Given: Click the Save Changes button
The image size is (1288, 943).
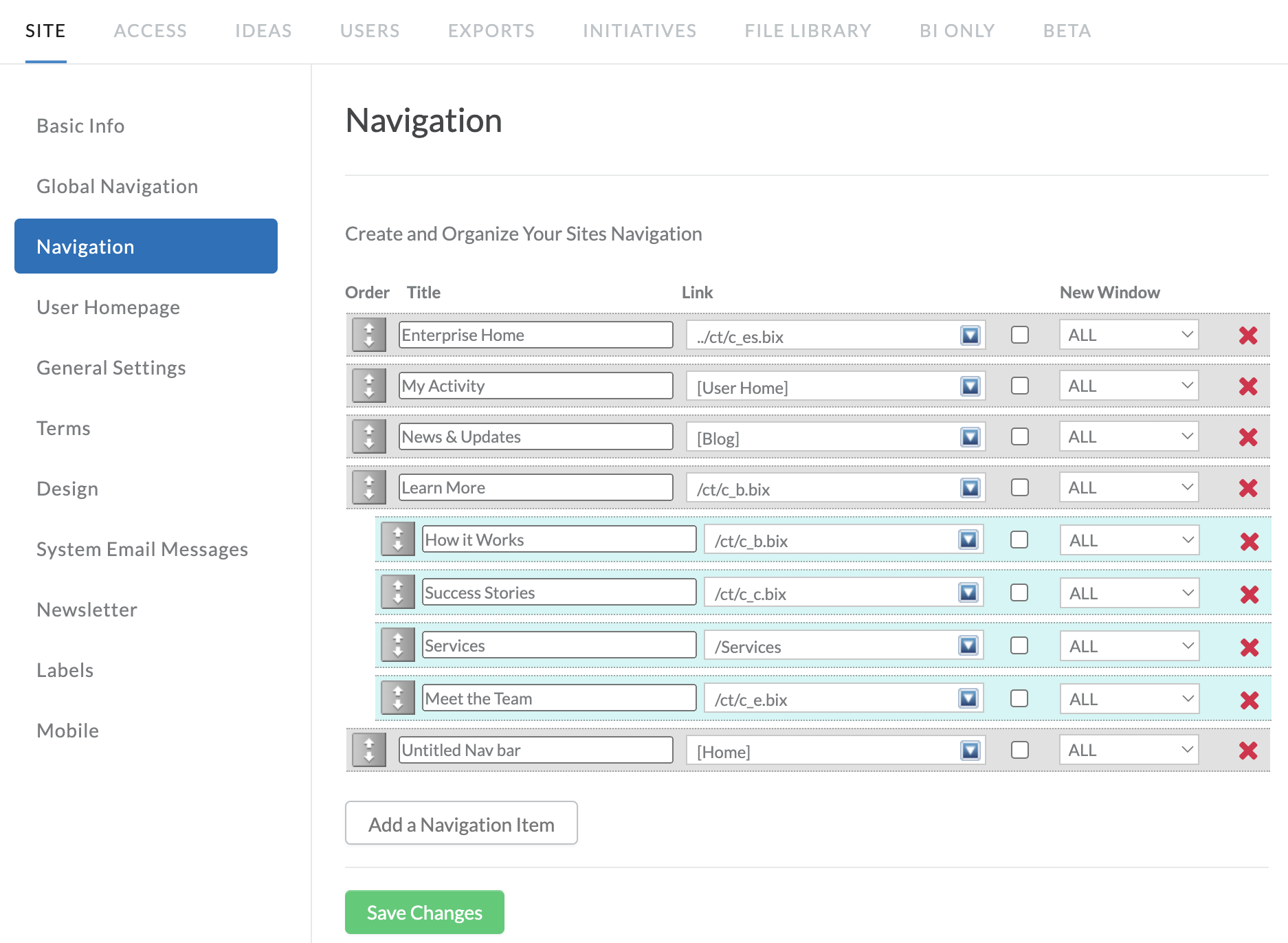Looking at the screenshot, I should pyautogui.click(x=425, y=912).
